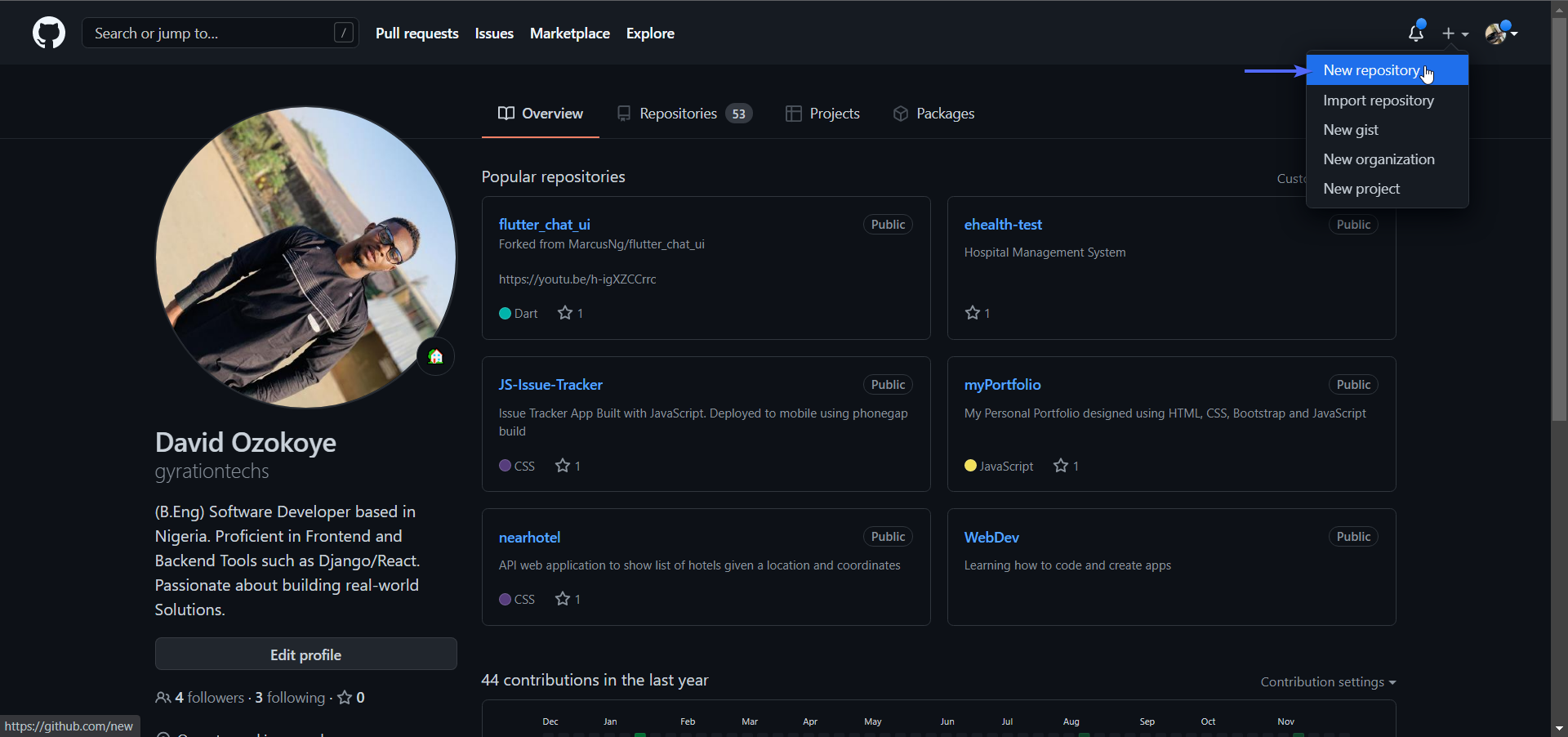This screenshot has height=737, width=1568.
Task: Click the Edit profile button
Action: point(306,654)
